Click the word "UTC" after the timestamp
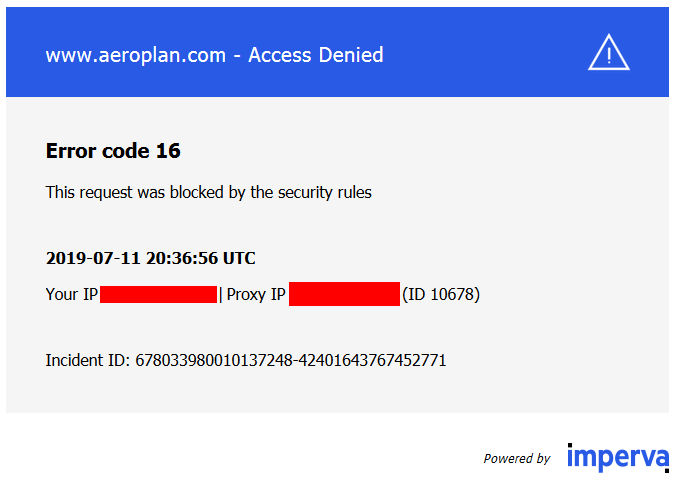 tap(239, 258)
